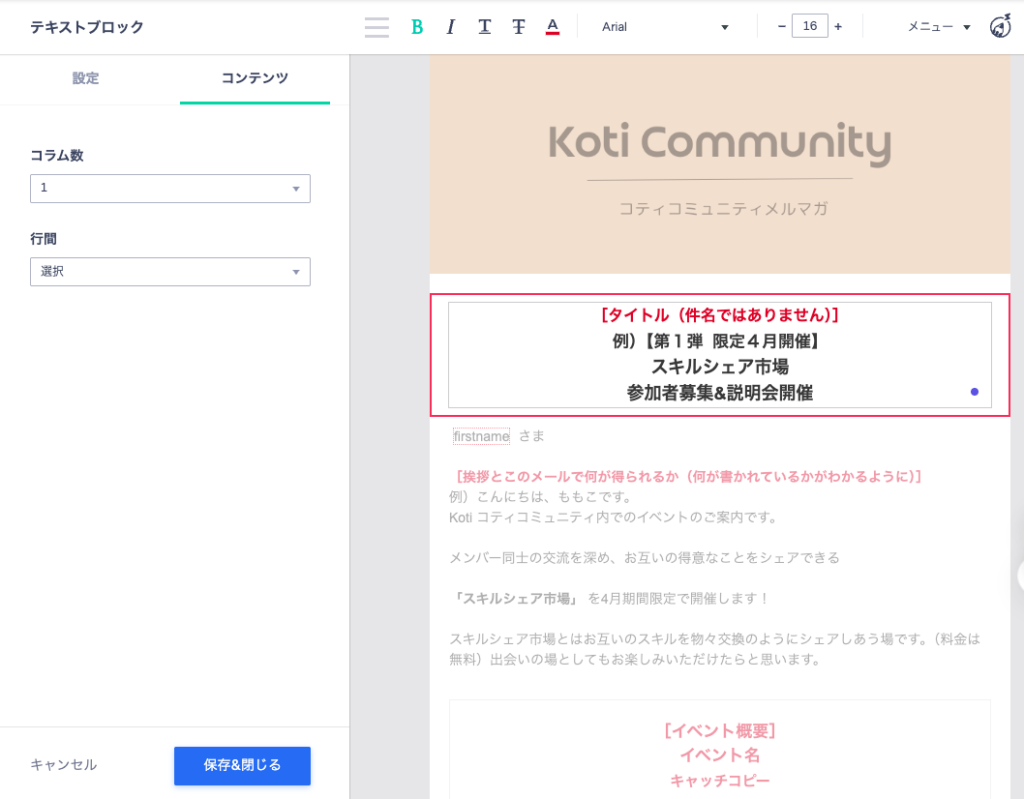
Task: Decrease font size with minus button
Action: 781,27
